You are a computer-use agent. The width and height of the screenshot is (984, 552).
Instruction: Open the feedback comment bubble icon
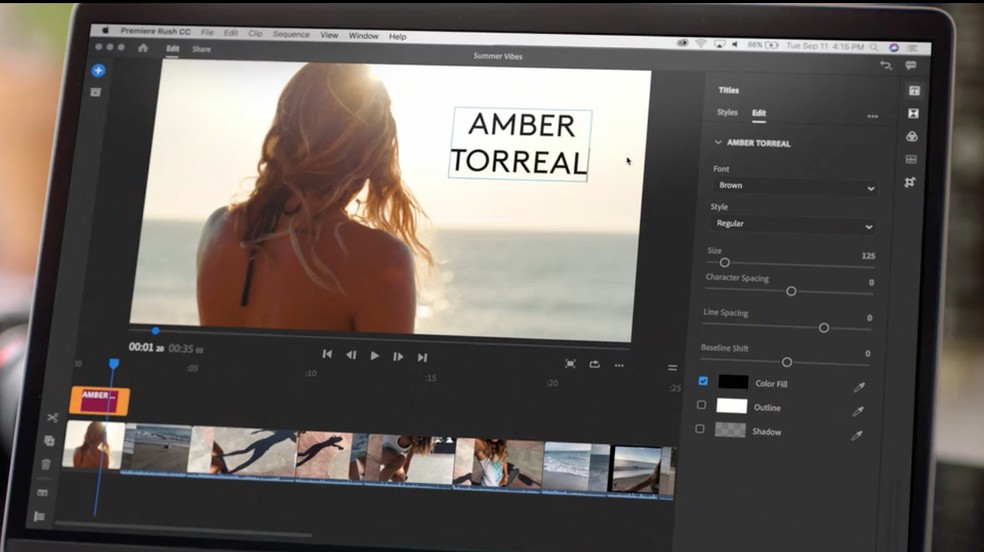tap(911, 65)
